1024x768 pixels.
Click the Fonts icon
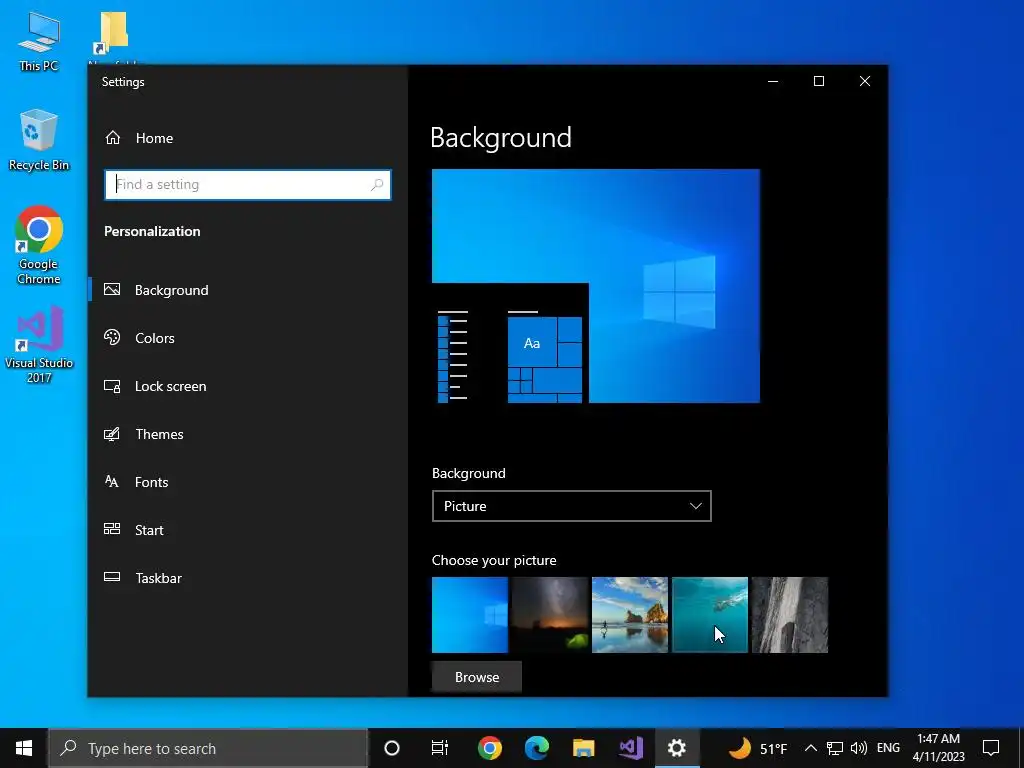coord(112,482)
